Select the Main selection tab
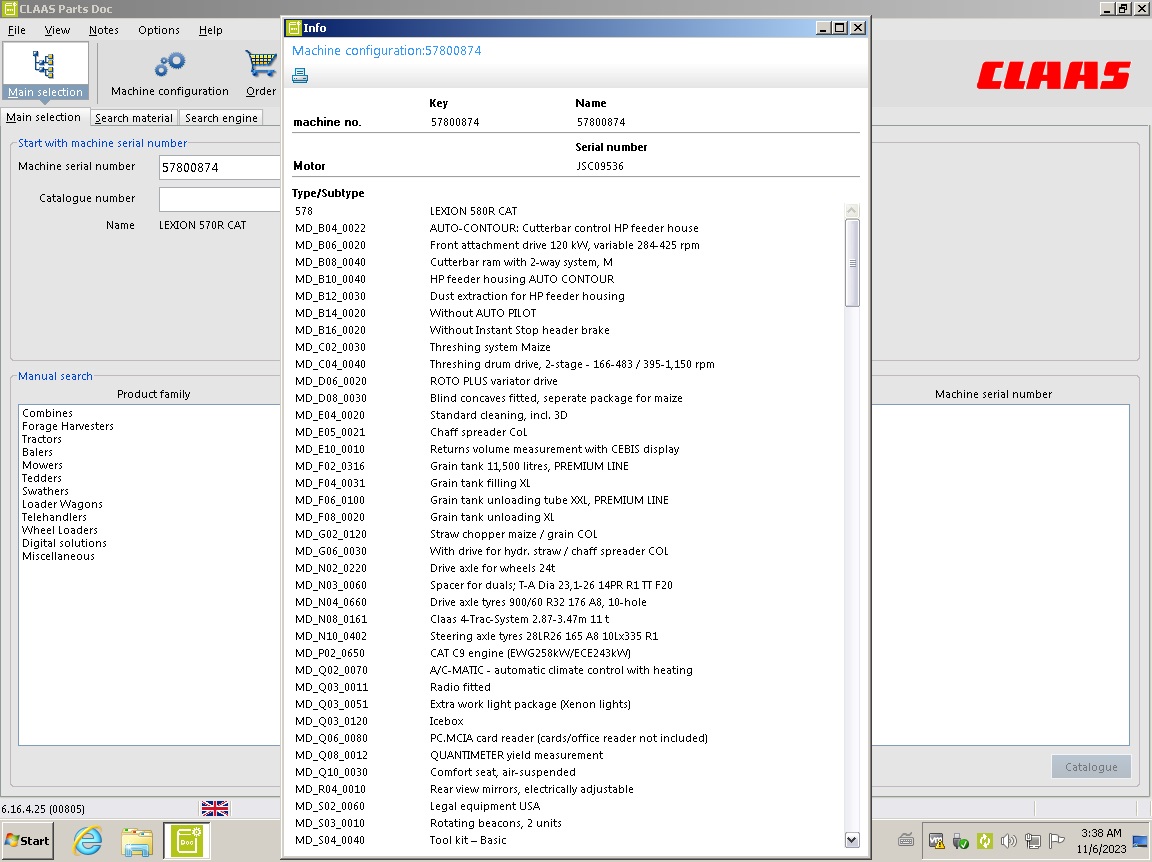 pyautogui.click(x=43, y=118)
